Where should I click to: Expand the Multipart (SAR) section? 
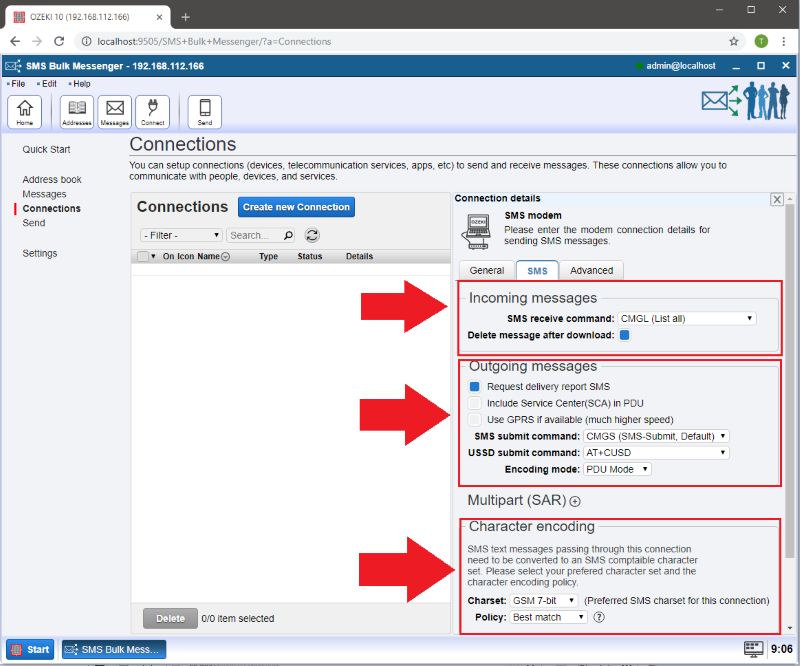(x=575, y=501)
